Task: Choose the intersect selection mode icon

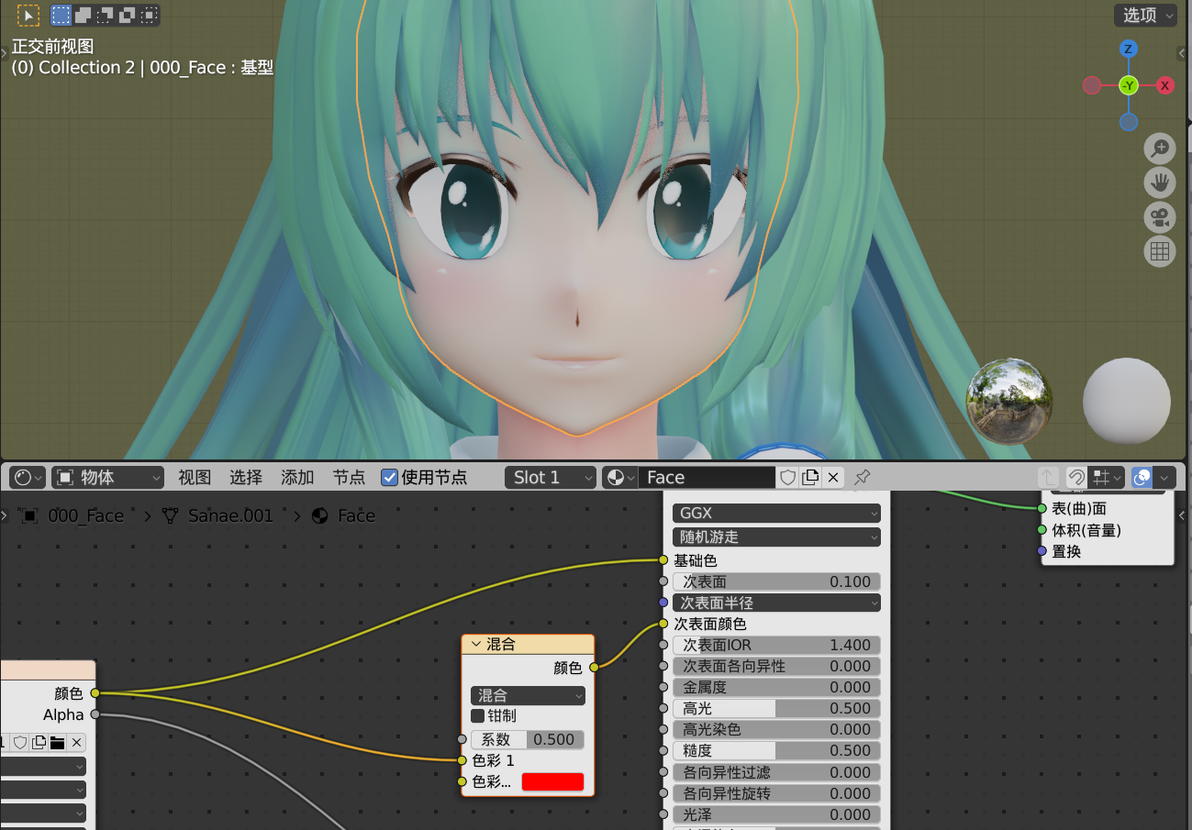Action: (x=149, y=14)
